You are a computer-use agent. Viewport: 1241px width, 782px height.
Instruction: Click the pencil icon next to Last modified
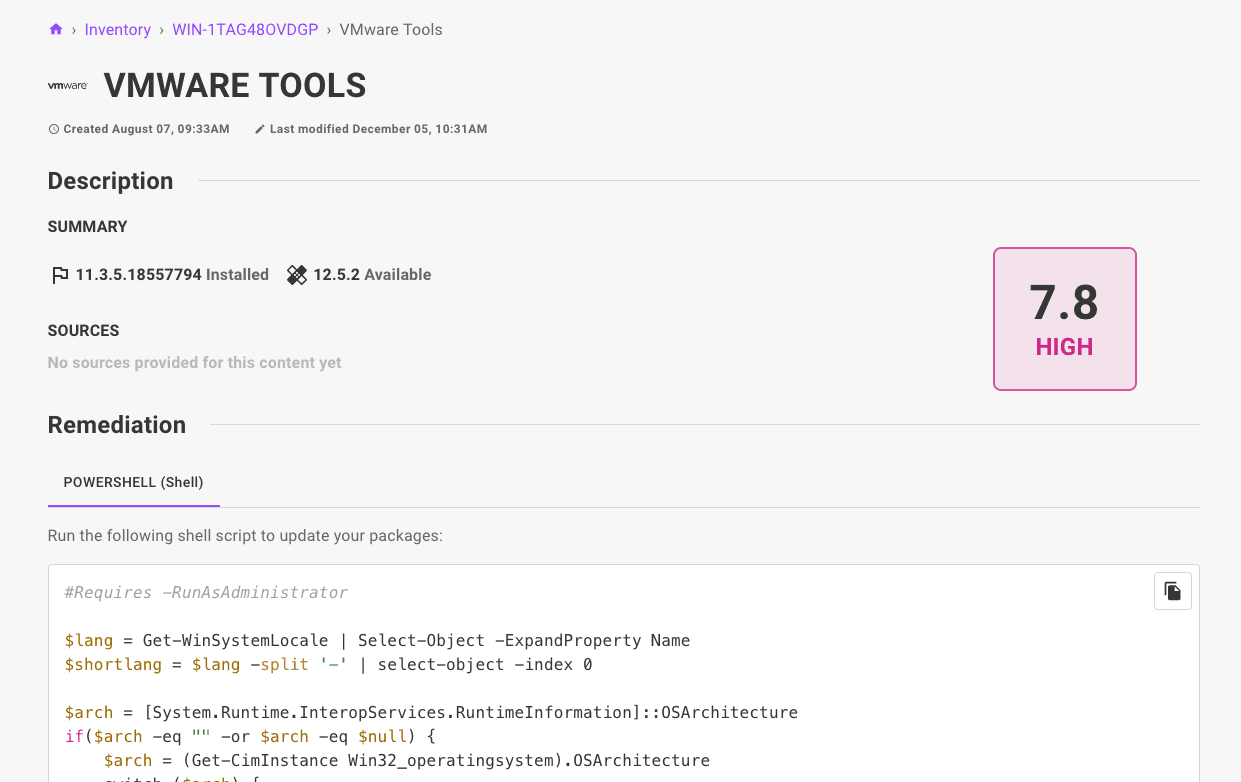click(260, 128)
